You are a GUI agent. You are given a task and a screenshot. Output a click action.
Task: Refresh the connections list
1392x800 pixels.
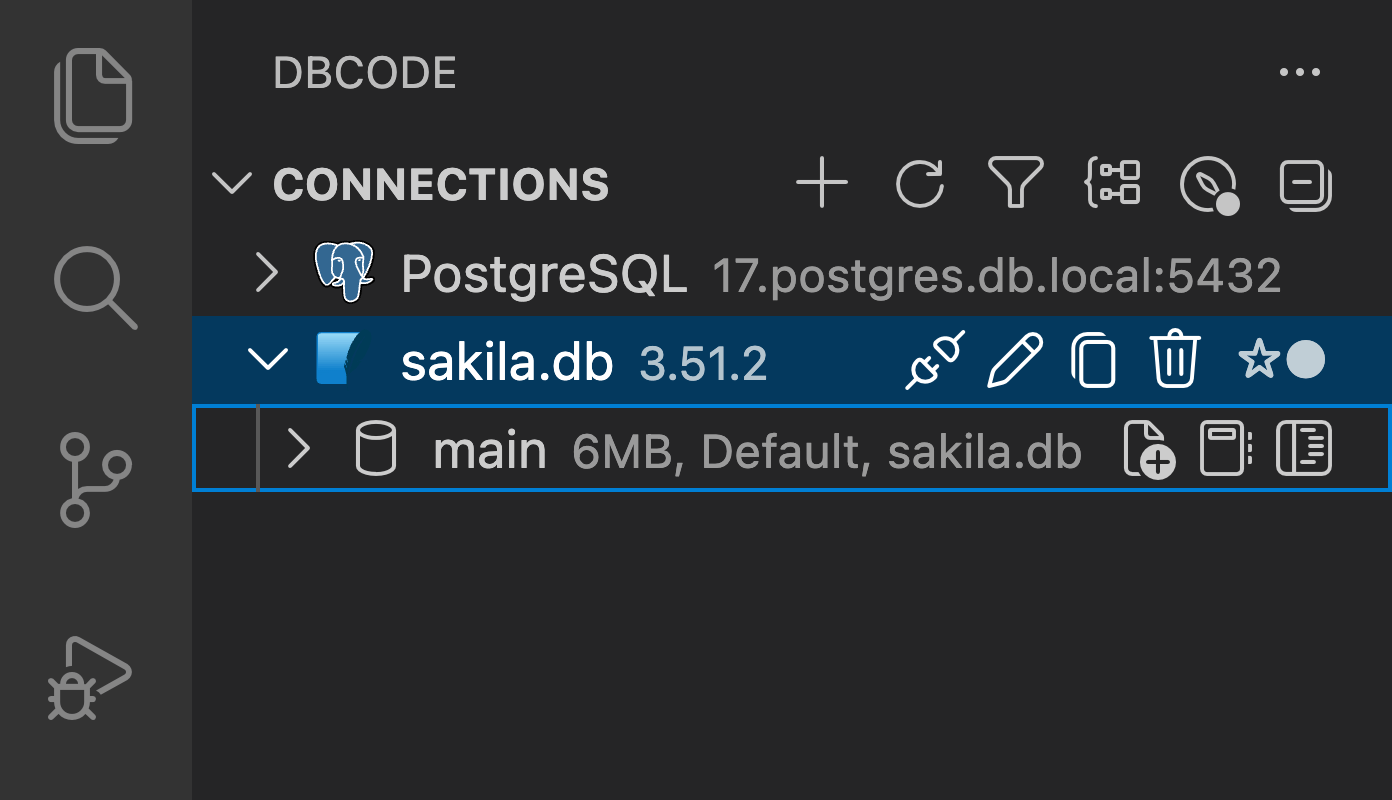[x=920, y=183]
